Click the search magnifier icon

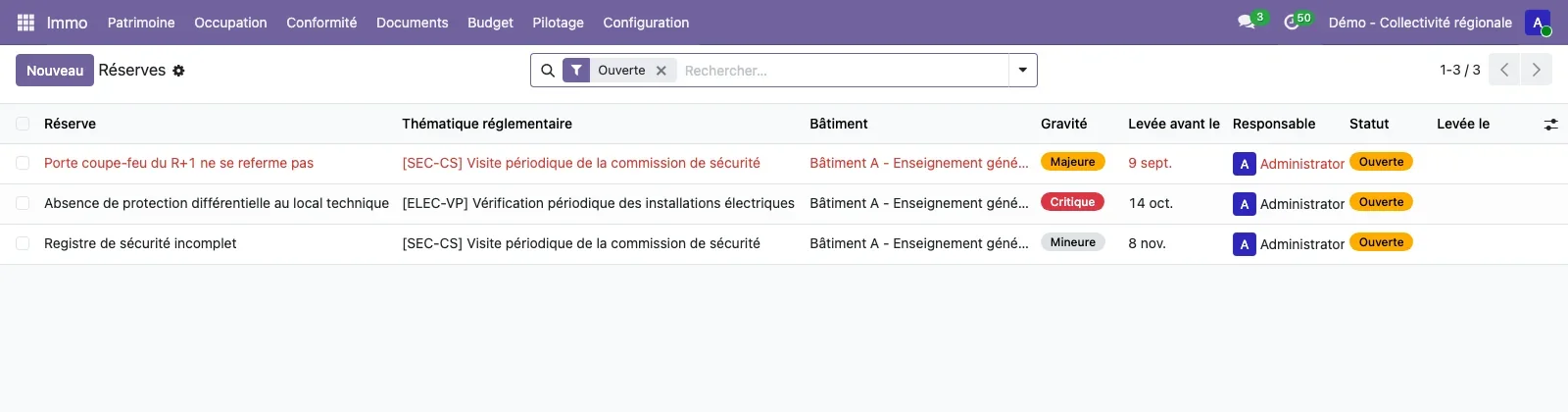[x=548, y=71]
